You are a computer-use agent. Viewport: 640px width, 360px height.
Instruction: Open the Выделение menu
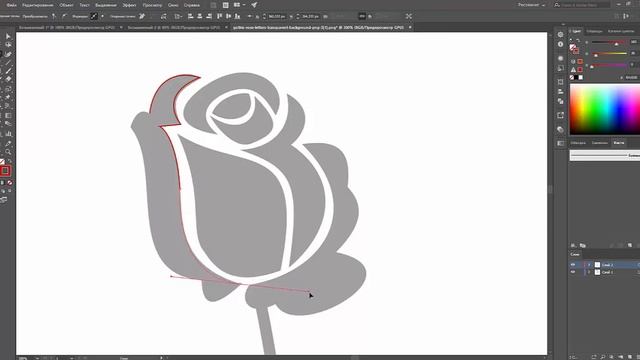coord(106,5)
